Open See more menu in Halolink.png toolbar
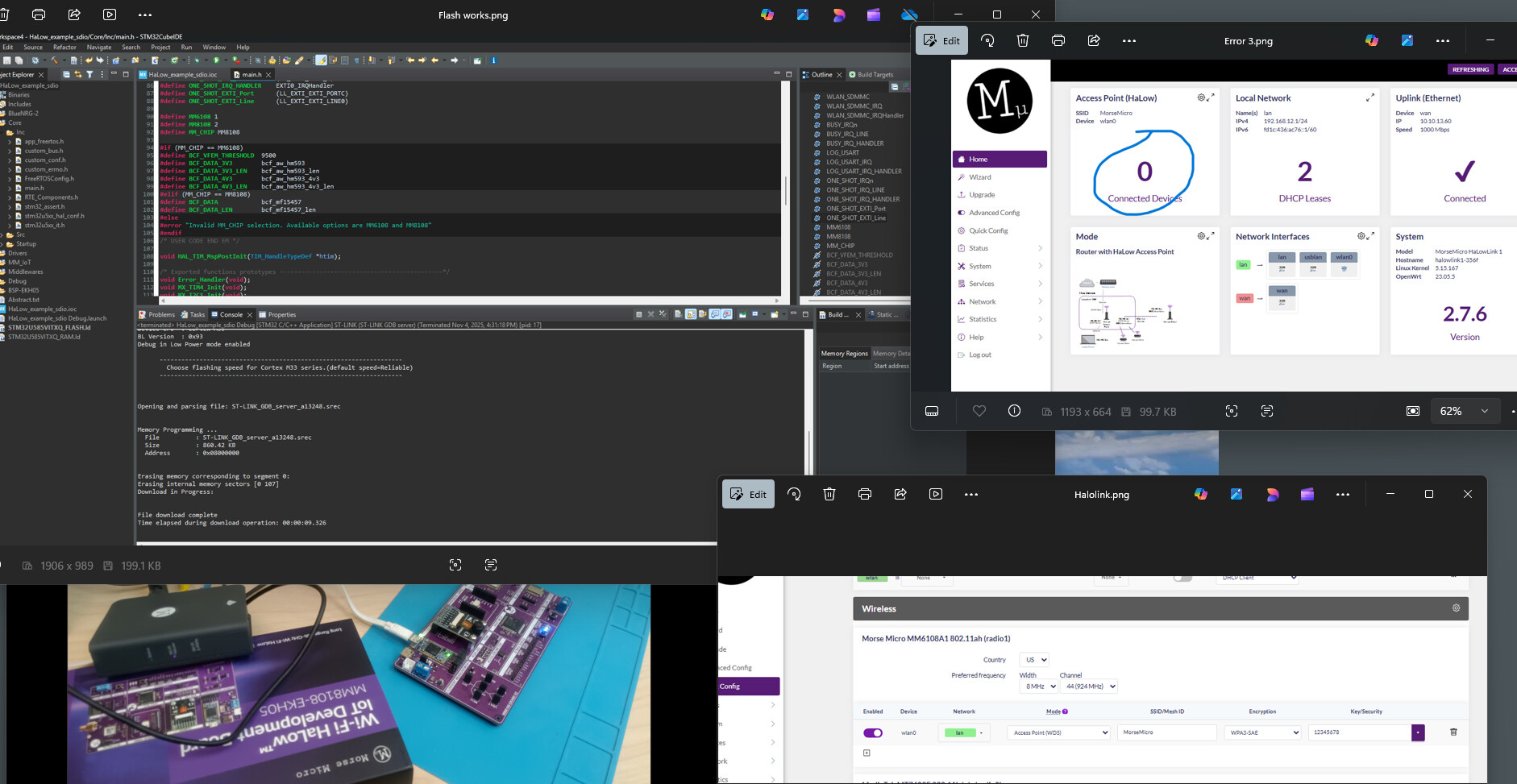 tap(971, 494)
